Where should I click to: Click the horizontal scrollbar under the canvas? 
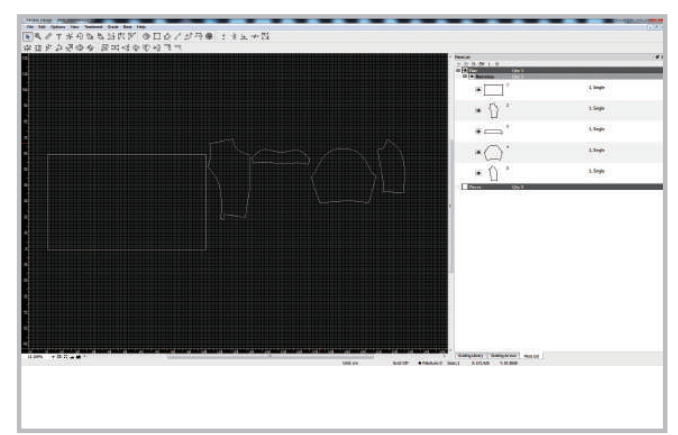tap(270, 357)
